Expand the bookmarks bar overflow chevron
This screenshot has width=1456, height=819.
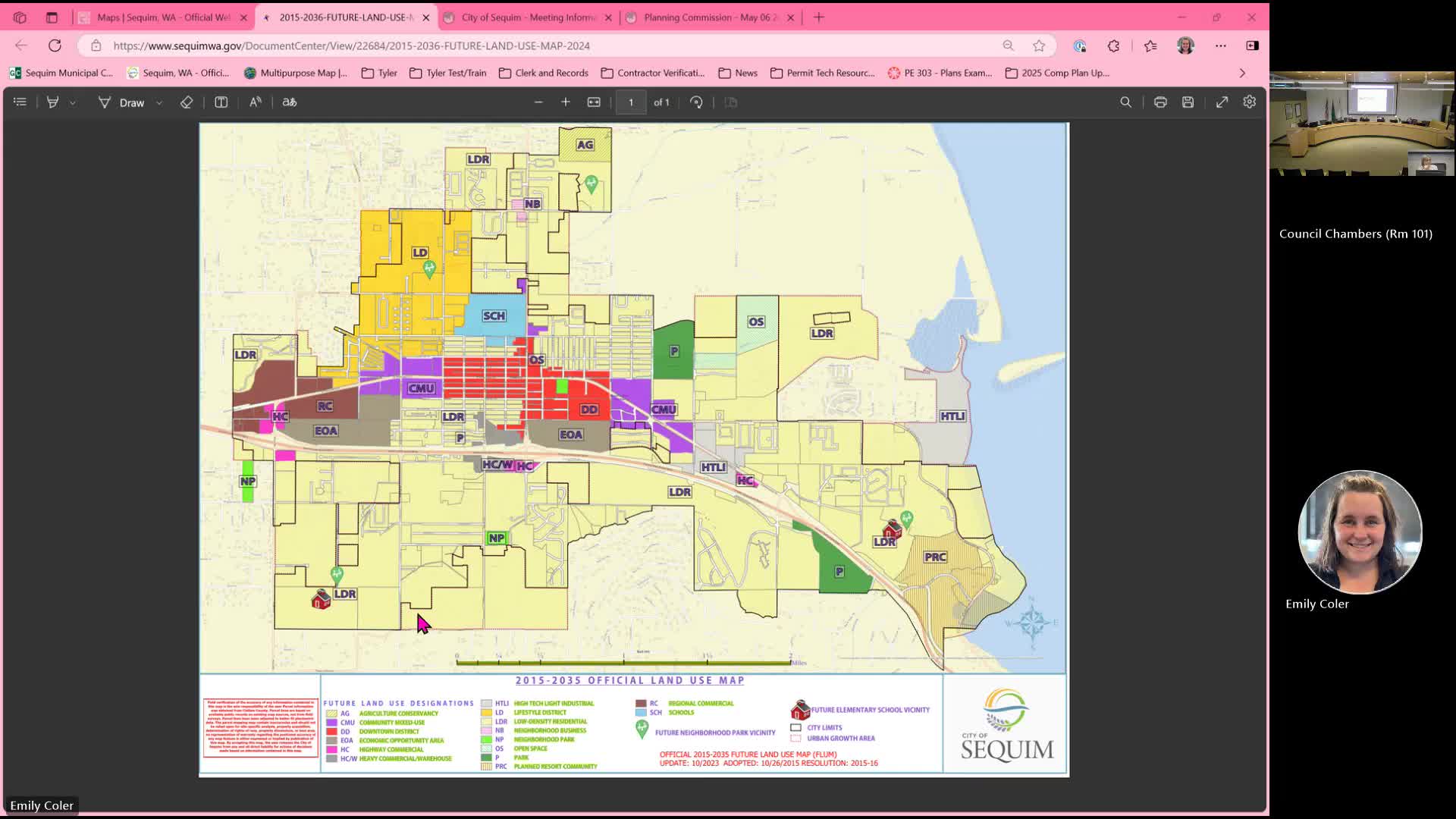pyautogui.click(x=1242, y=73)
